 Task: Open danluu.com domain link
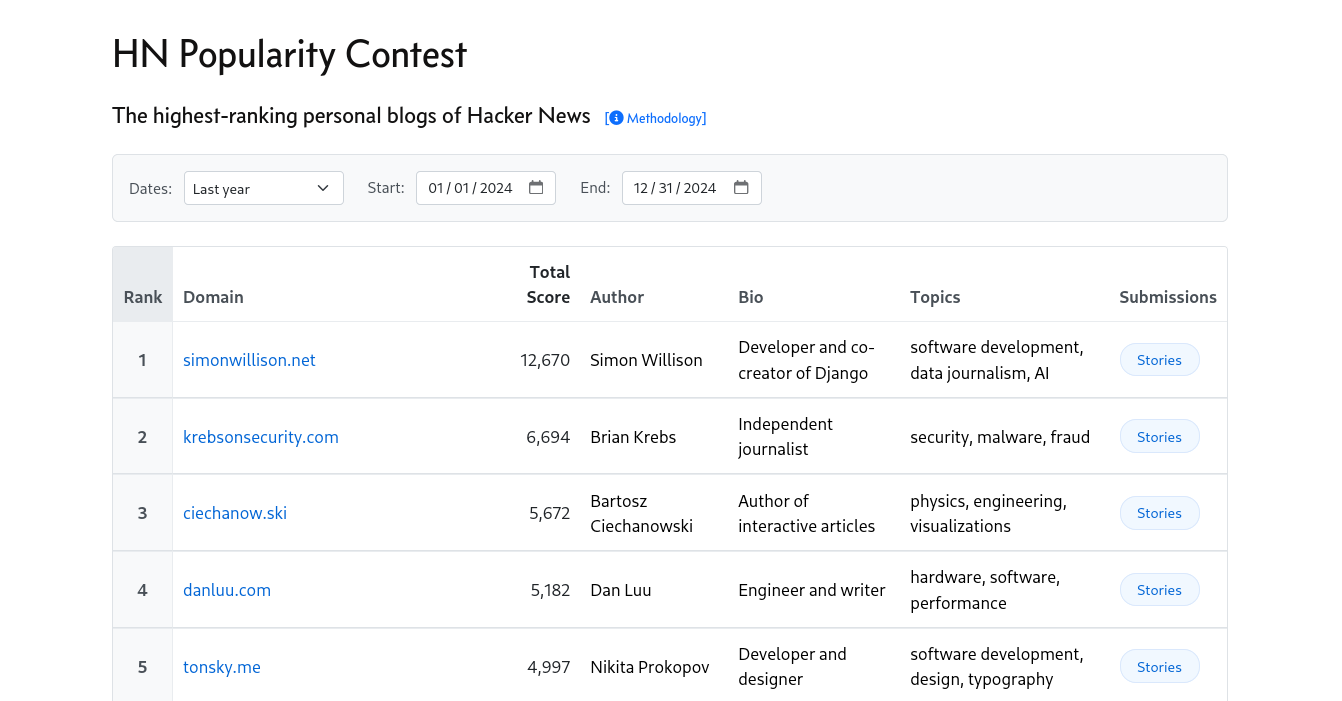(x=227, y=590)
